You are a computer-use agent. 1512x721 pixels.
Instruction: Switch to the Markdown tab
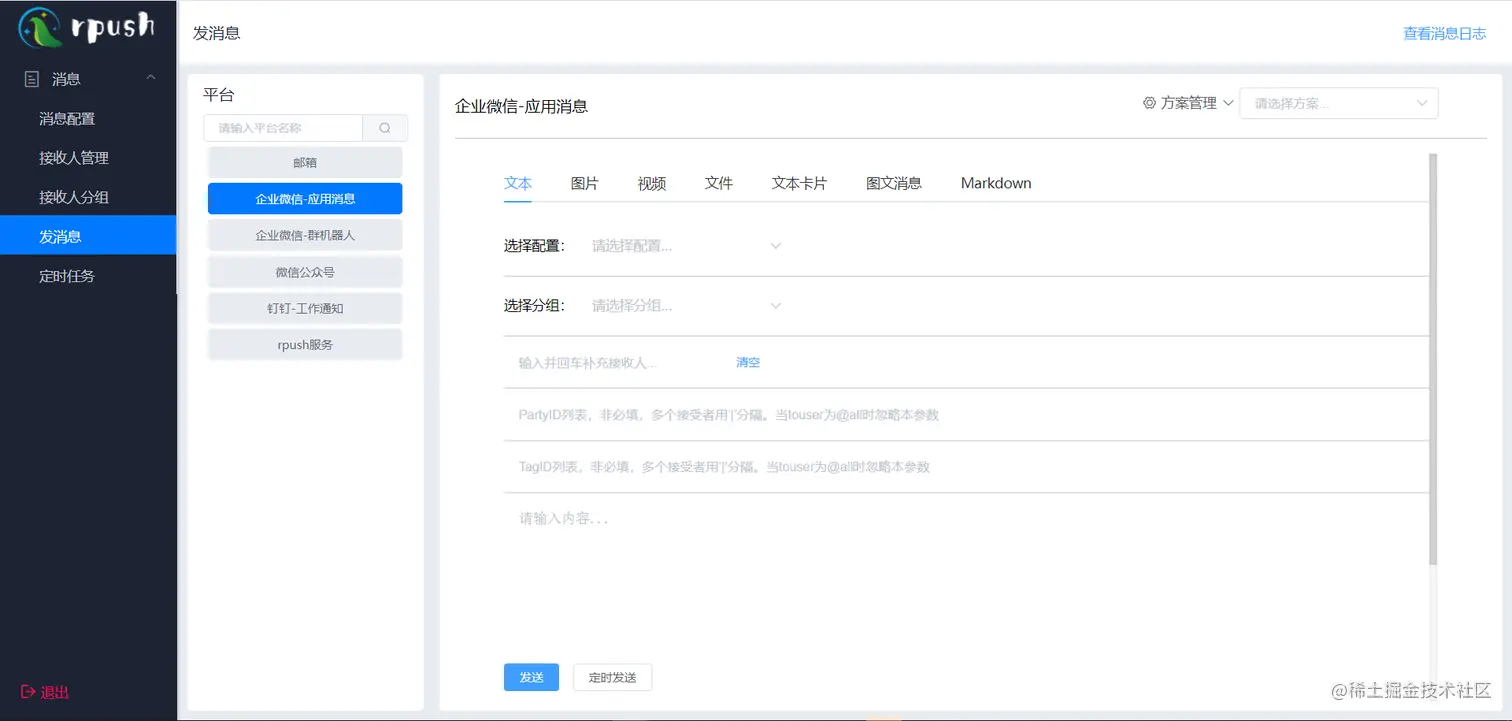pos(995,183)
